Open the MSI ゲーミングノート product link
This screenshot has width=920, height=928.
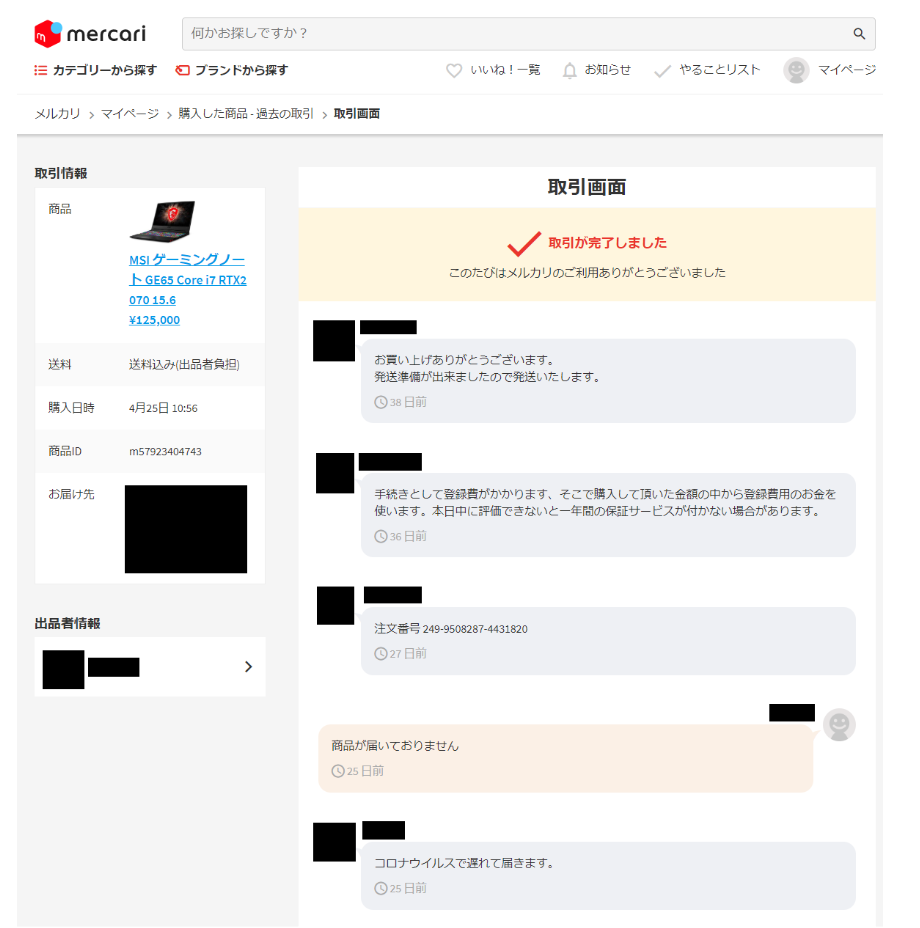pos(188,280)
